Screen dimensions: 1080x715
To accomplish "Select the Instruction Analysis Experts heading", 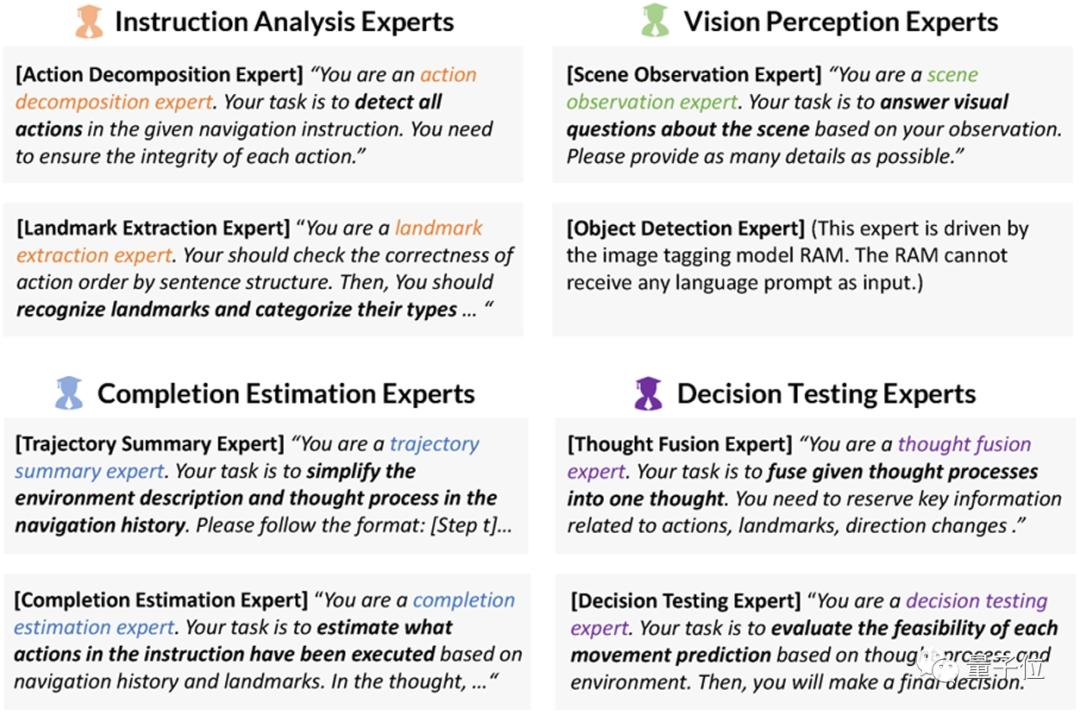I will [x=284, y=22].
